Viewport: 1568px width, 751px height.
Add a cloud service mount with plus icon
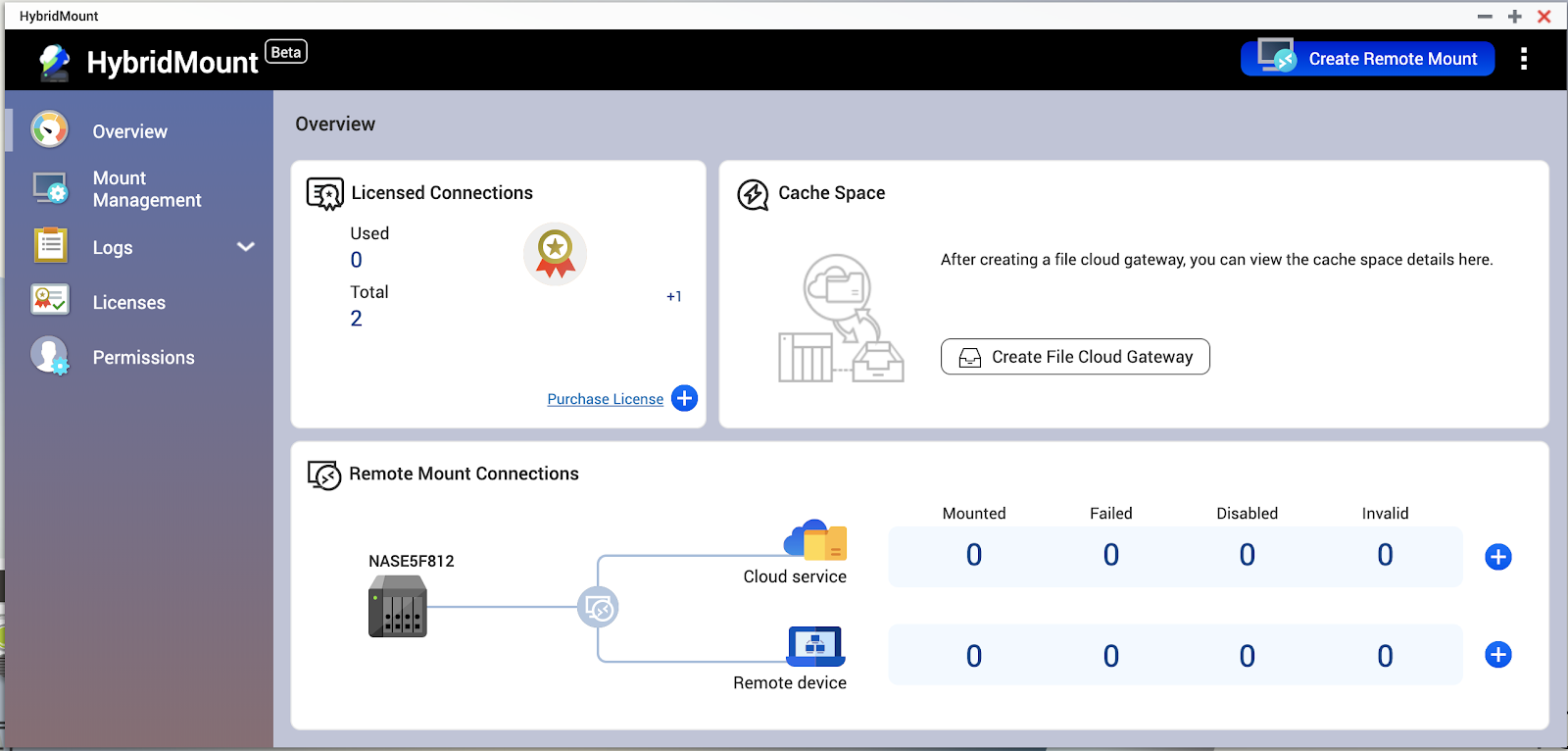[x=1497, y=557]
